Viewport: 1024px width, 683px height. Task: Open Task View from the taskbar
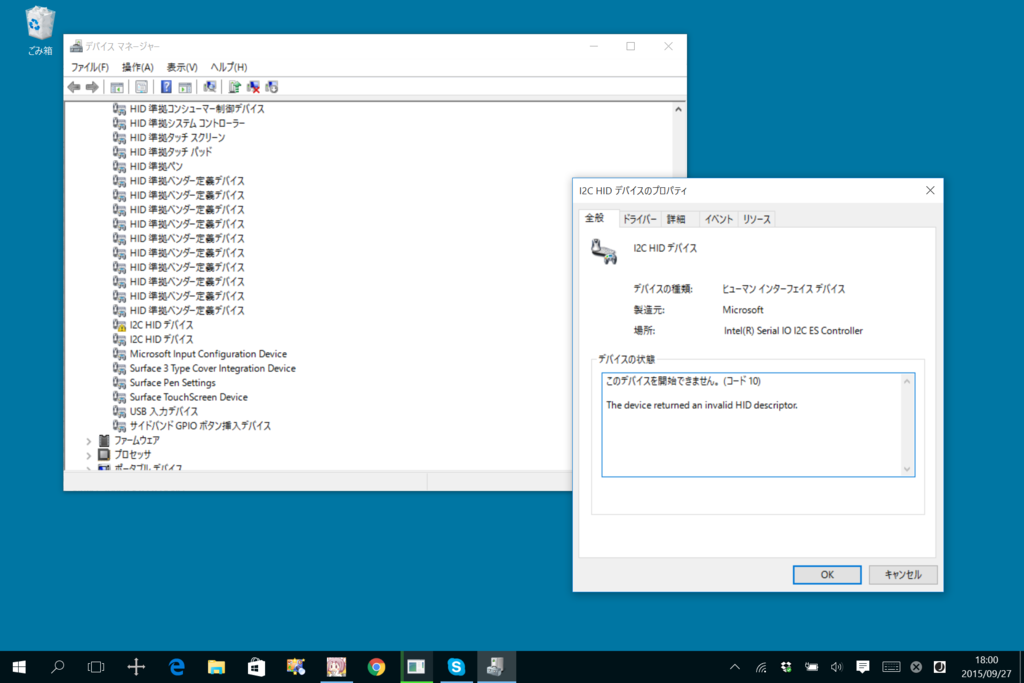96,667
